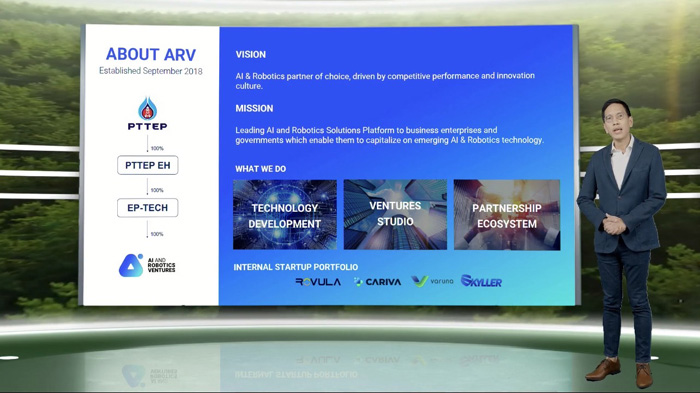Select the CARIVA startup logo
Viewport: 700px width, 393px height.
(377, 282)
